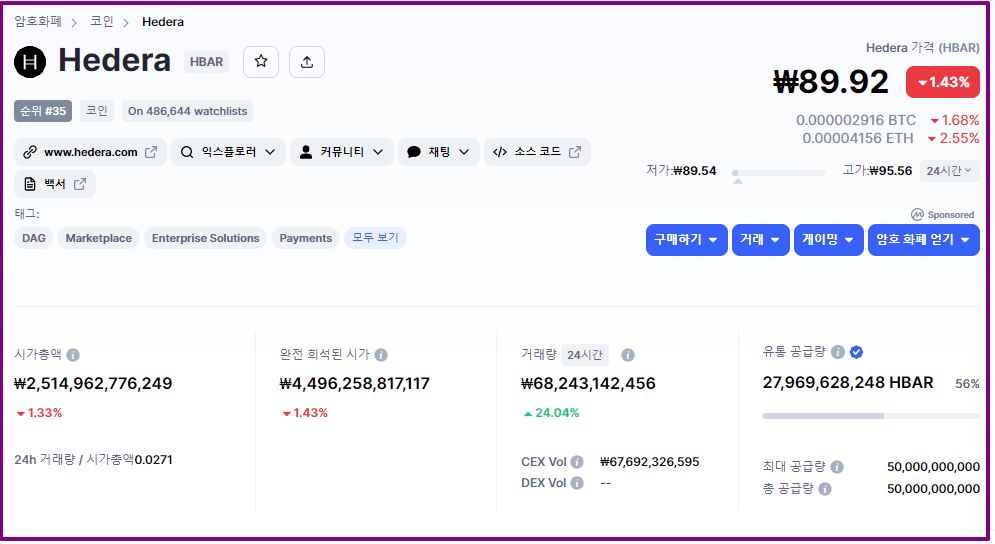Expand the 암호 화폐 얻기 dropdown button

pos(923,240)
